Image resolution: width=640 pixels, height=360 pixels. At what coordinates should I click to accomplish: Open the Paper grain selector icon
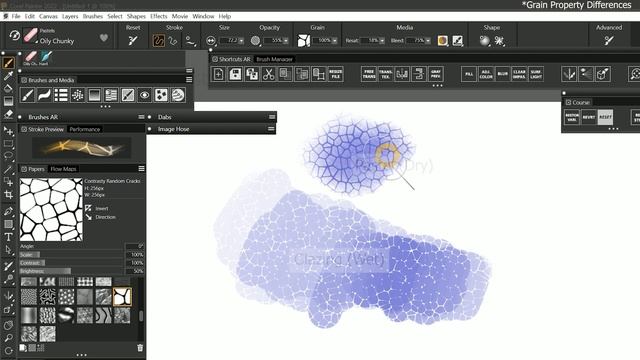point(304,40)
